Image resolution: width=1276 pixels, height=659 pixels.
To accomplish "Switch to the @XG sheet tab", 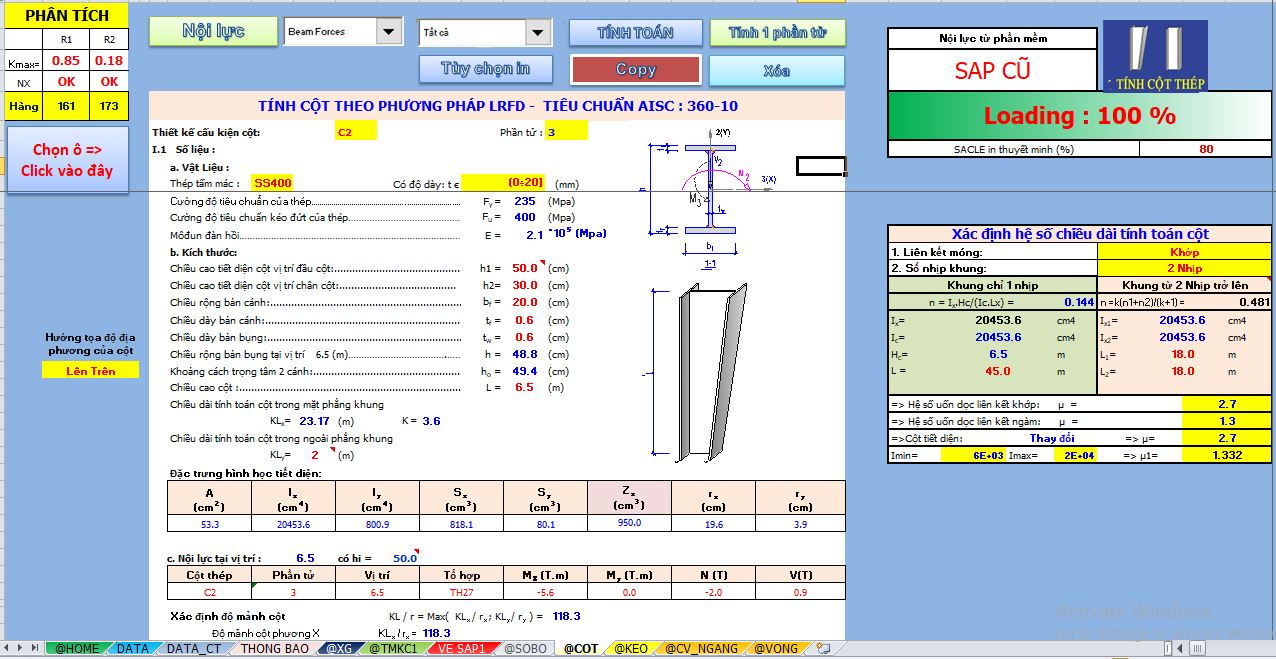I will point(339,649).
